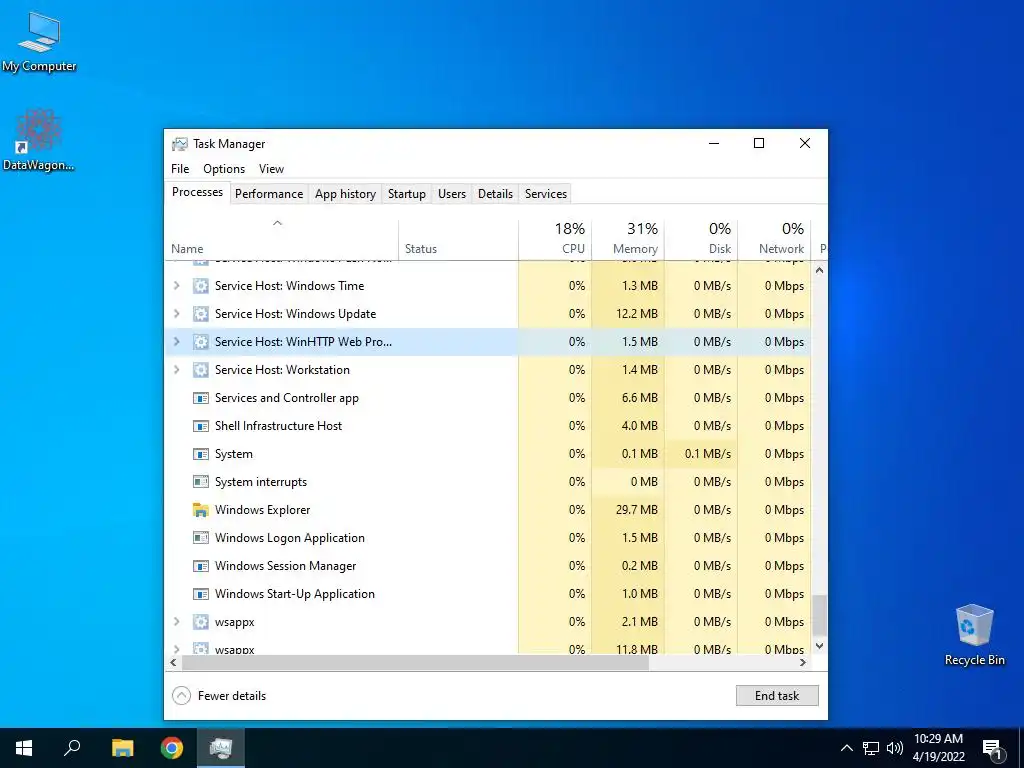Open the Windows Start menu
The height and width of the screenshot is (768, 1024).
pos(24,748)
